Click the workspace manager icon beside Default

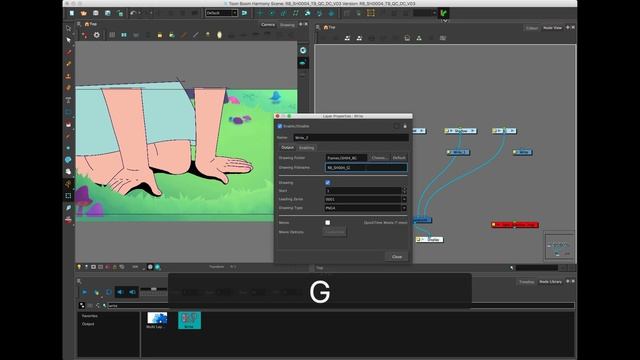tap(244, 13)
